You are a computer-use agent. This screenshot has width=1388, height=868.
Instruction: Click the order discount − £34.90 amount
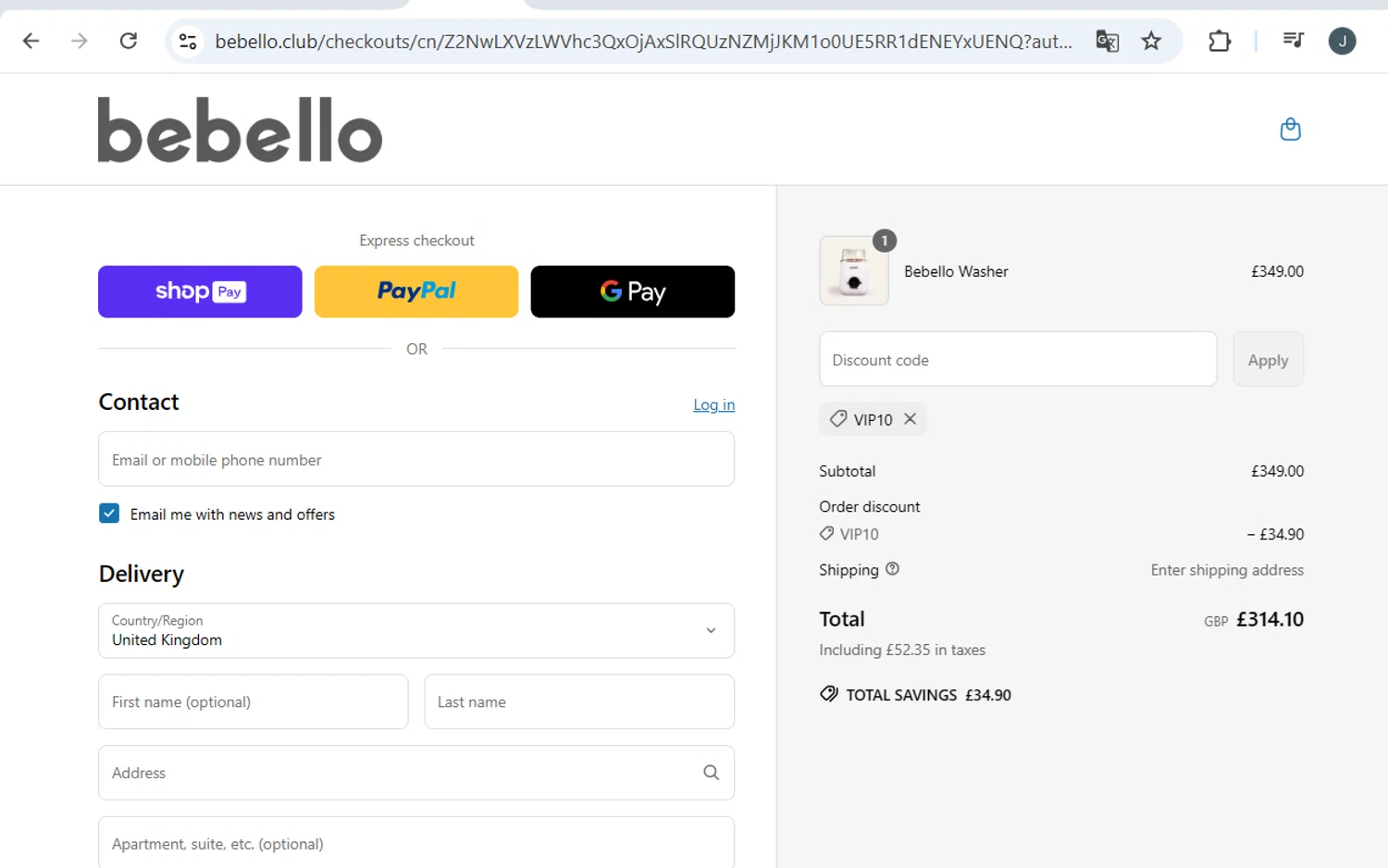click(x=1275, y=534)
